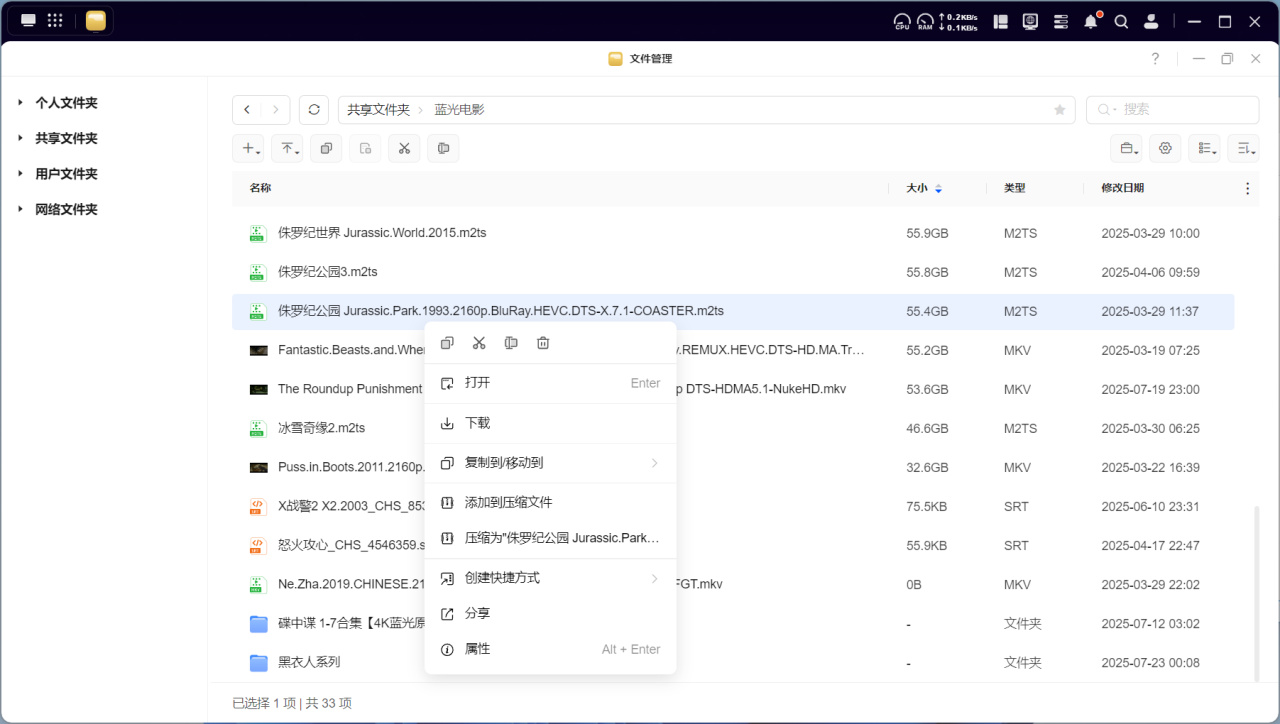1280x724 pixels.
Task: Click the toolbar cut scissors button
Action: [x=404, y=148]
